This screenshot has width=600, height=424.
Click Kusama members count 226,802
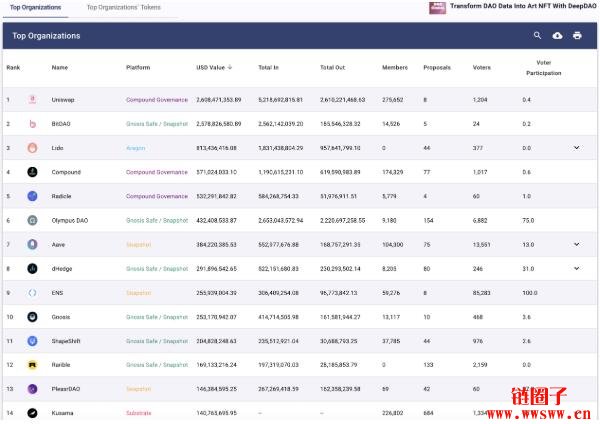pos(393,413)
